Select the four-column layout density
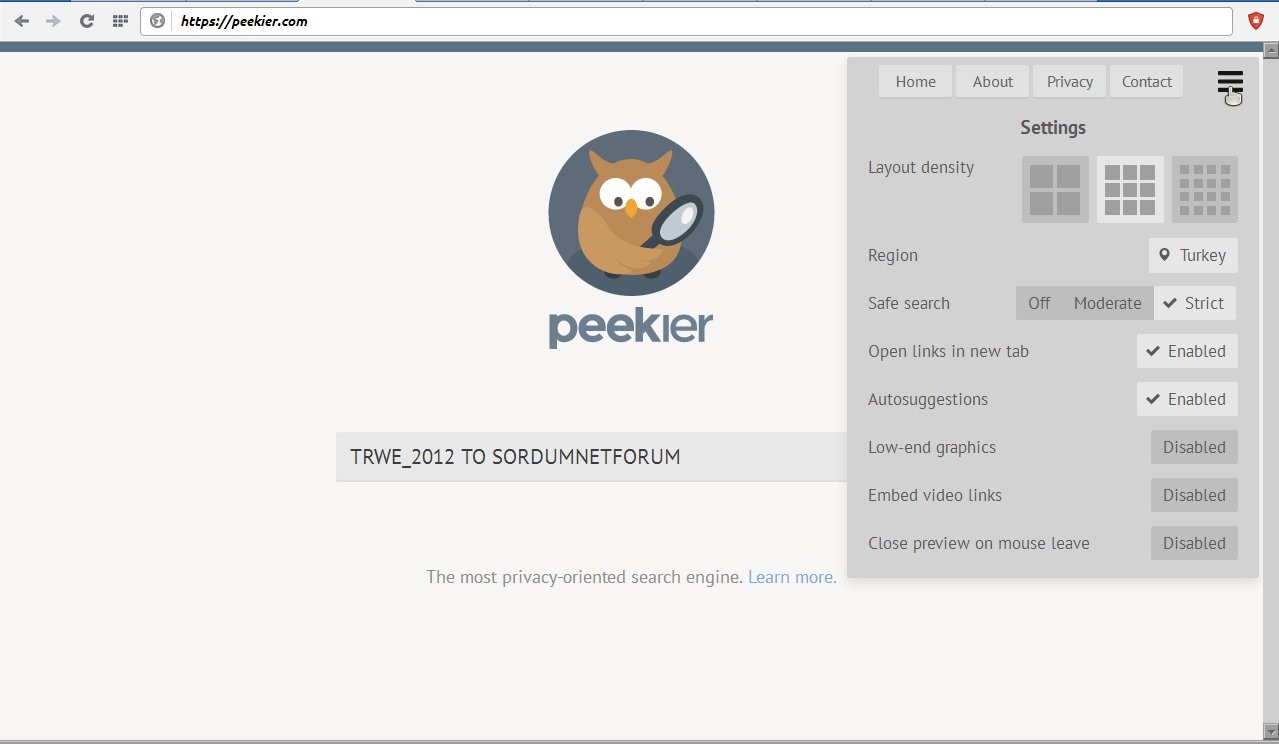The height and width of the screenshot is (744, 1279). 1205,189
